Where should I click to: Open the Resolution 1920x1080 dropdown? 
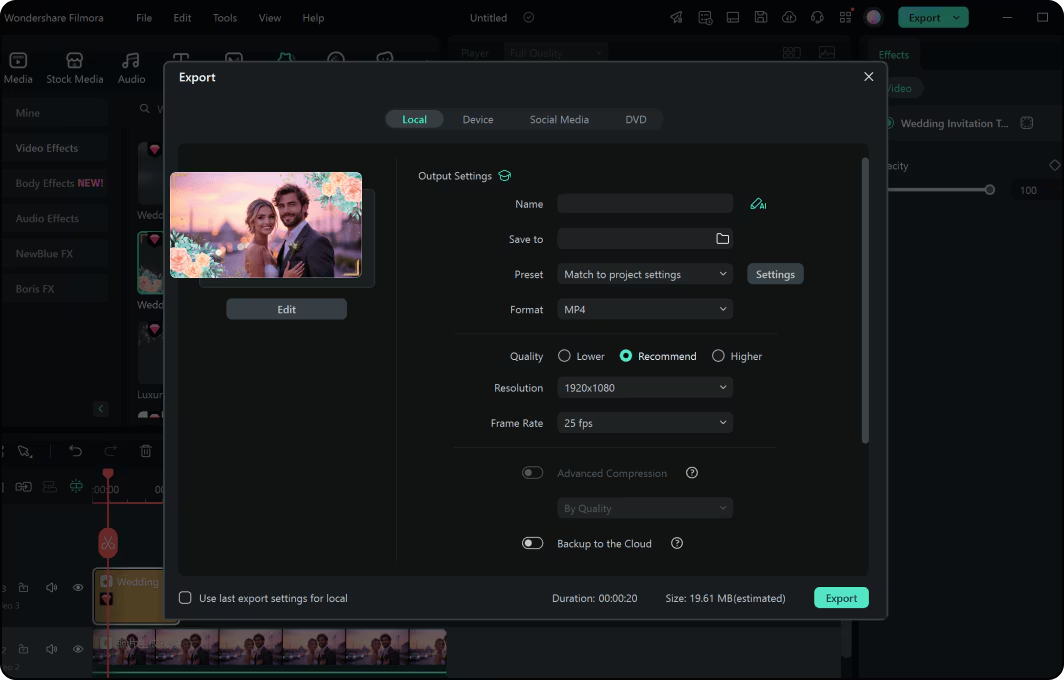(x=645, y=388)
